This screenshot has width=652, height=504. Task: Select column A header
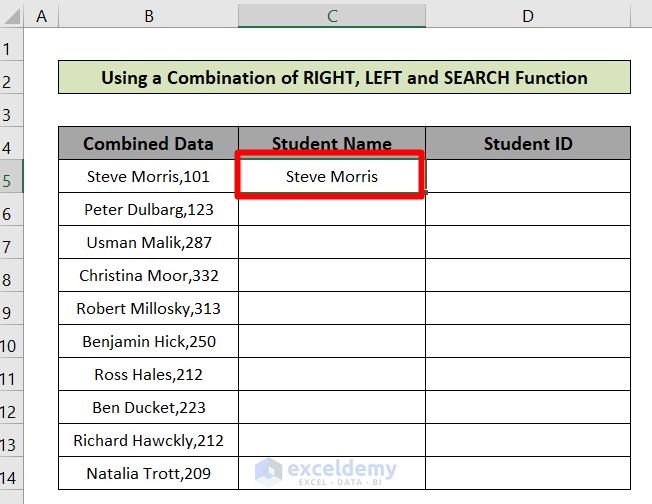coord(42,15)
